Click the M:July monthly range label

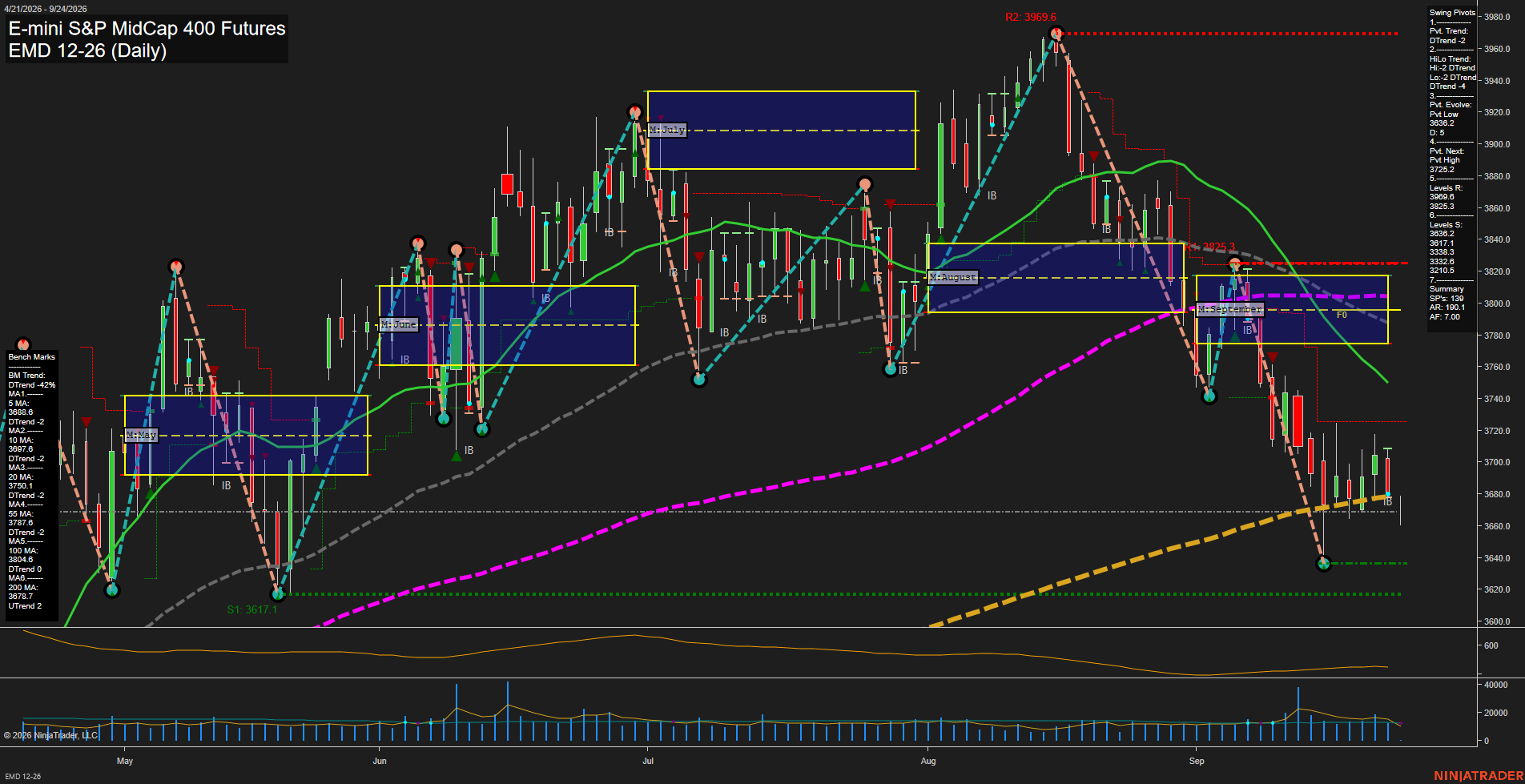click(667, 130)
